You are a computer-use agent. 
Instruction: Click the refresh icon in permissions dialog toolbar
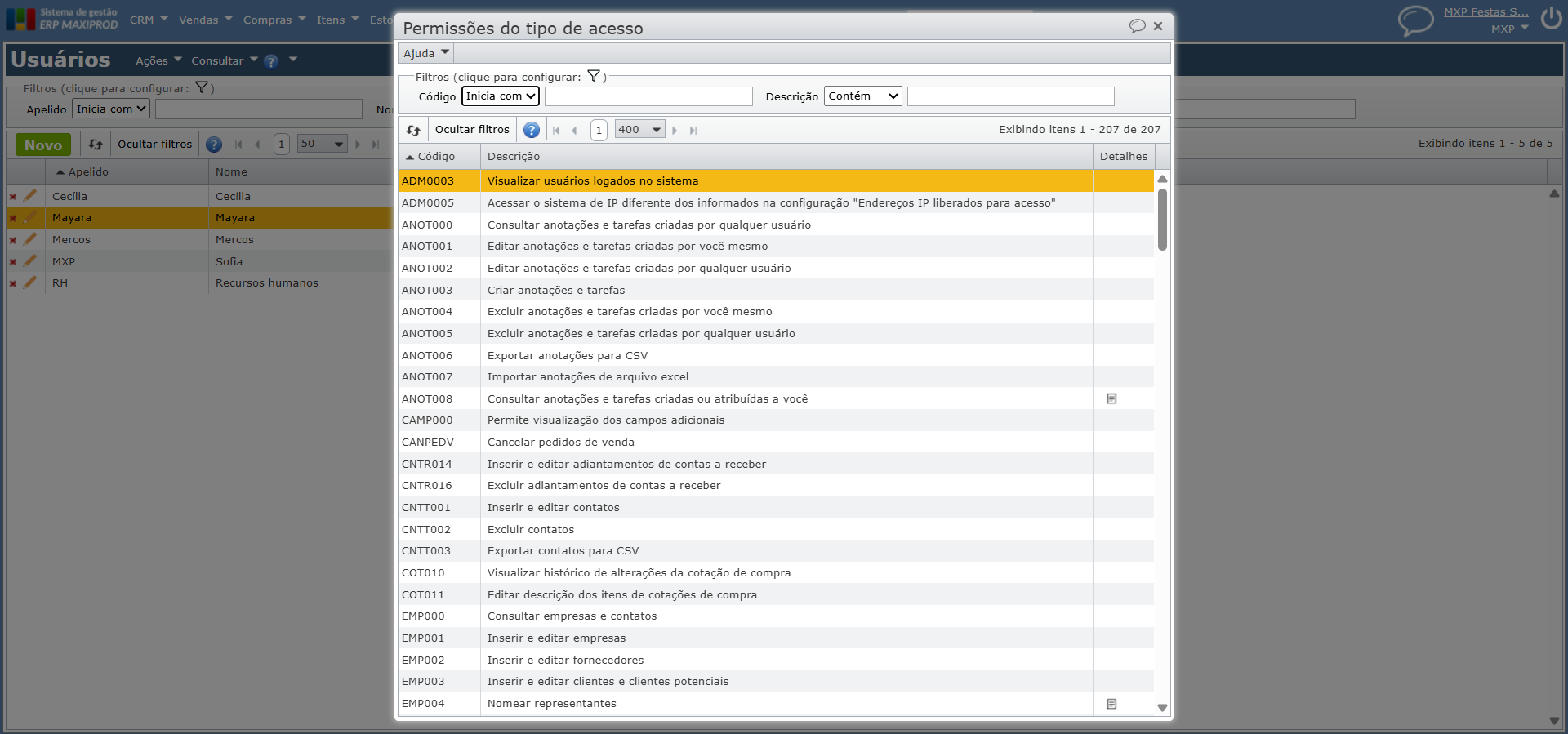pos(413,130)
